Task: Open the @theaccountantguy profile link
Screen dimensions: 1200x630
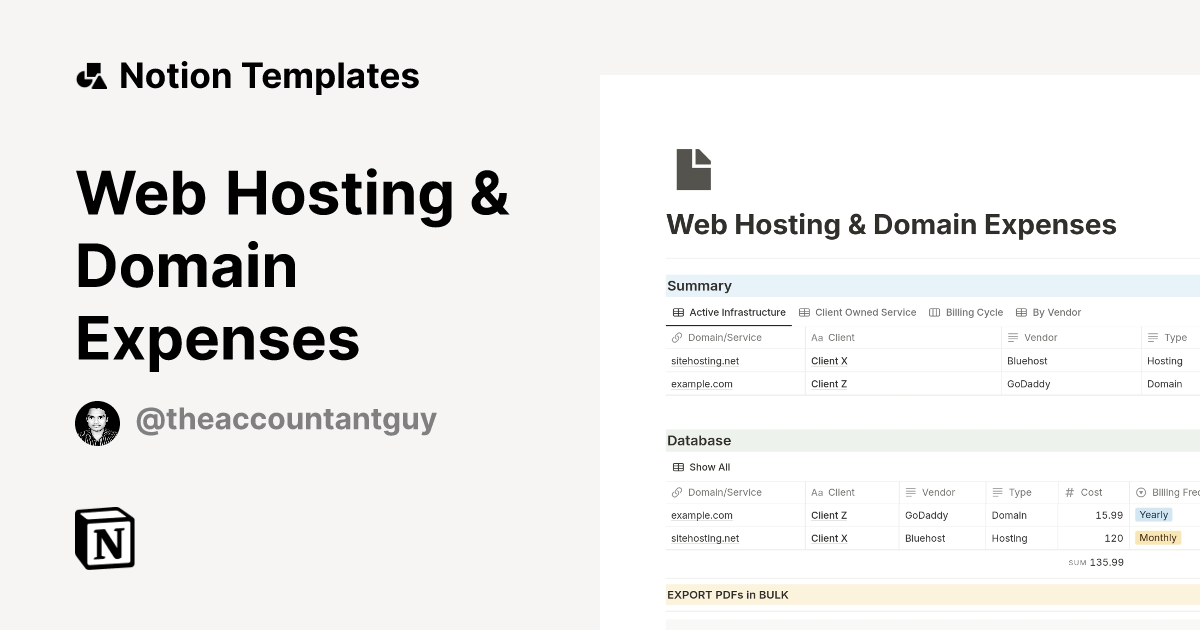Action: click(287, 419)
